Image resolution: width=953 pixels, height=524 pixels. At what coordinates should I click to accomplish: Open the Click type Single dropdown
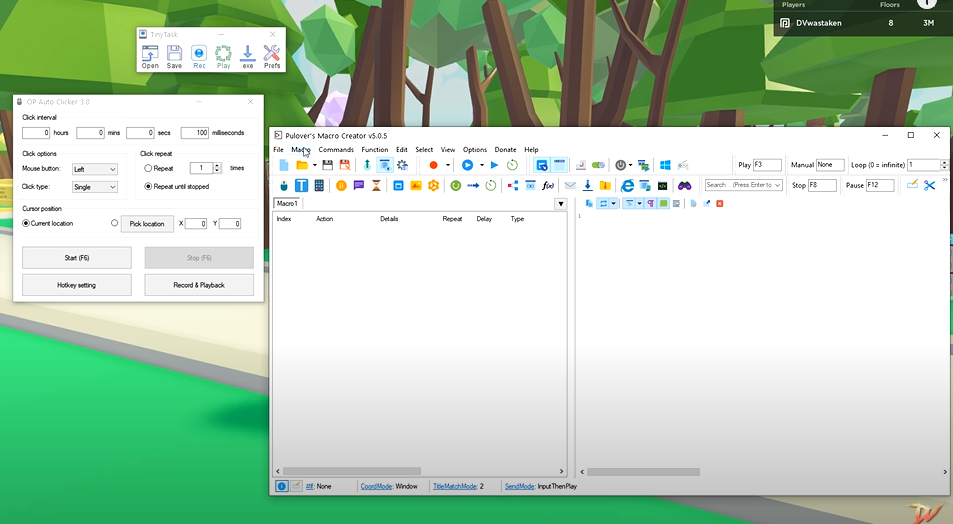[95, 187]
